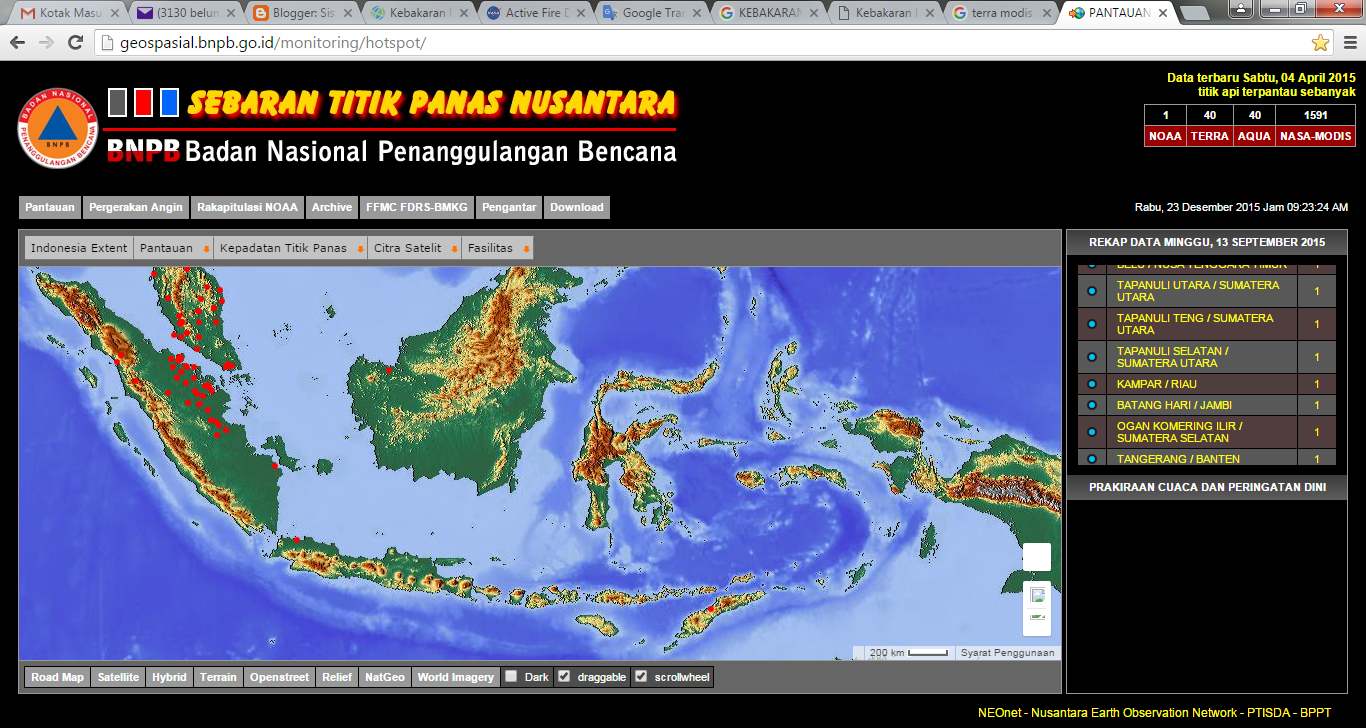Click blank white map control box
The image size is (1366, 728).
coord(1037,557)
